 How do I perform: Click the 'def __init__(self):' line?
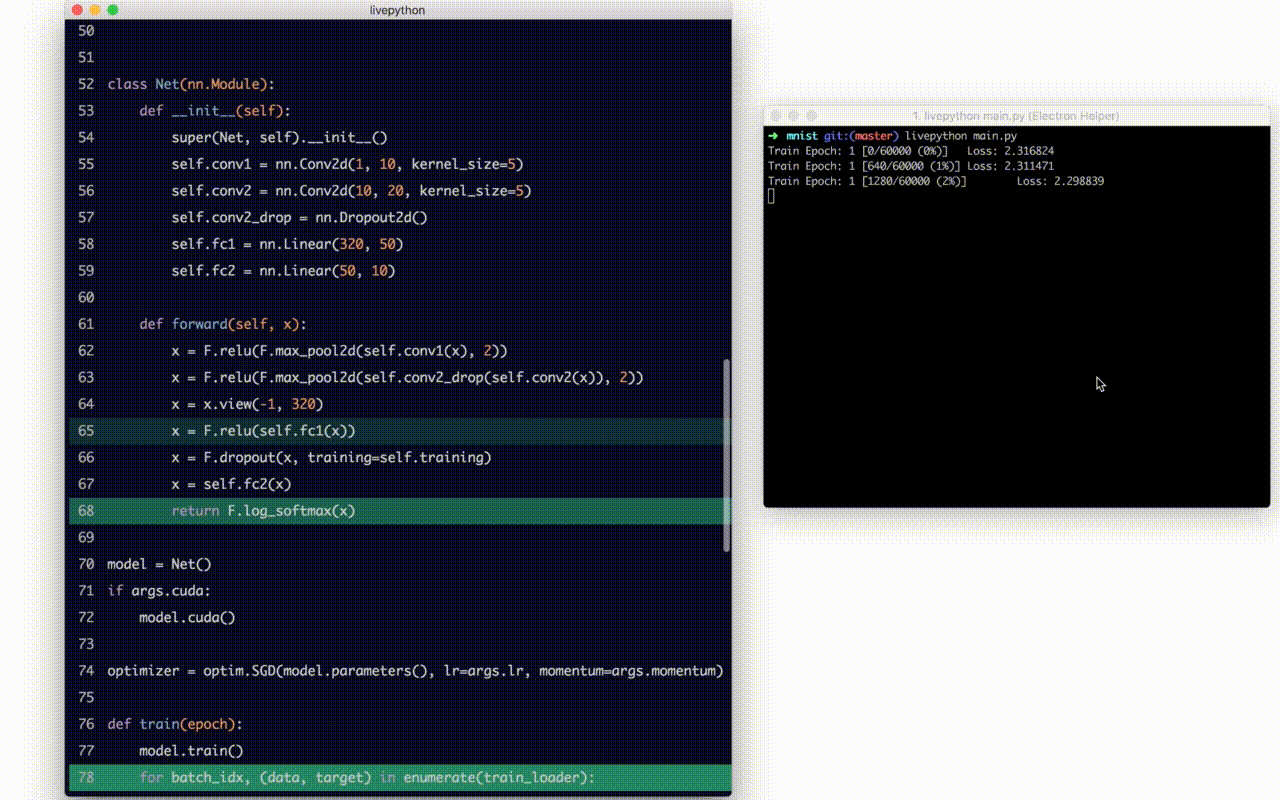pyautogui.click(x=215, y=111)
